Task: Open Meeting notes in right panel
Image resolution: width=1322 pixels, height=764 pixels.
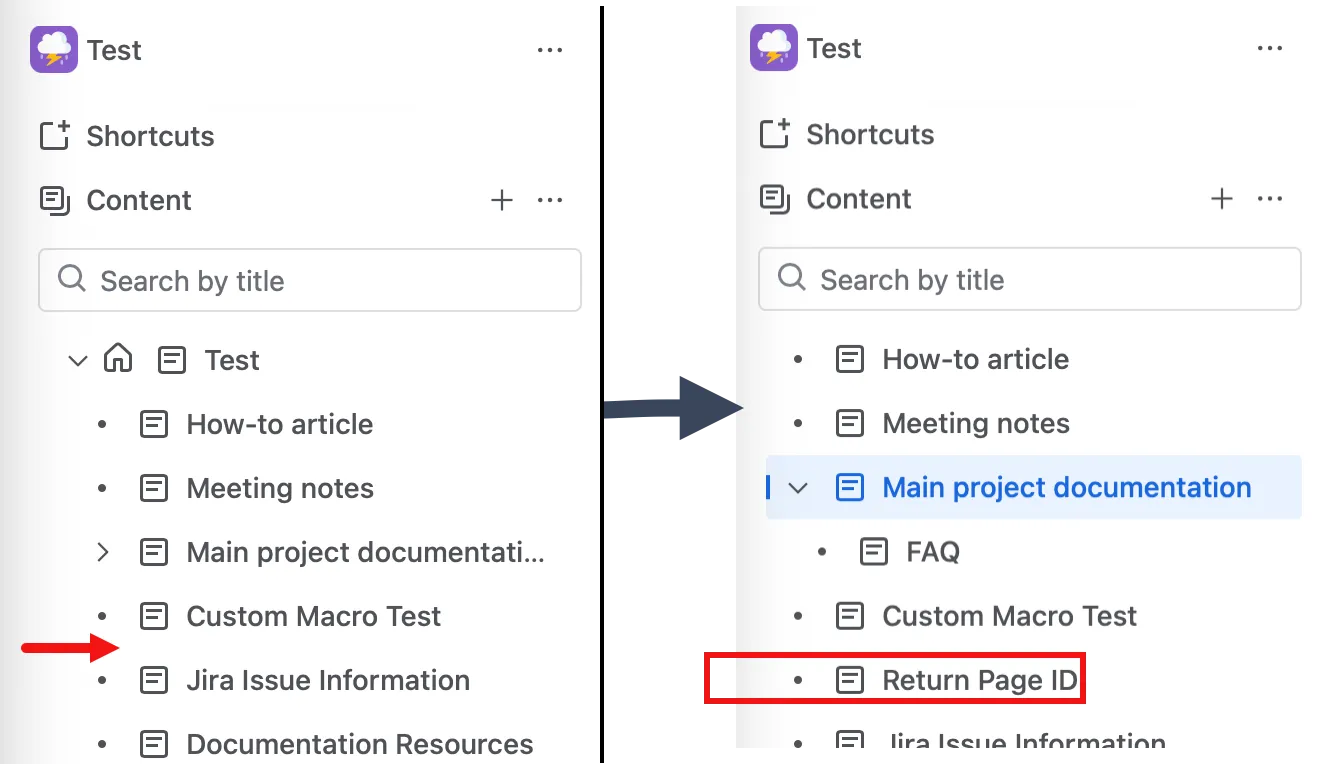Action: (976, 423)
